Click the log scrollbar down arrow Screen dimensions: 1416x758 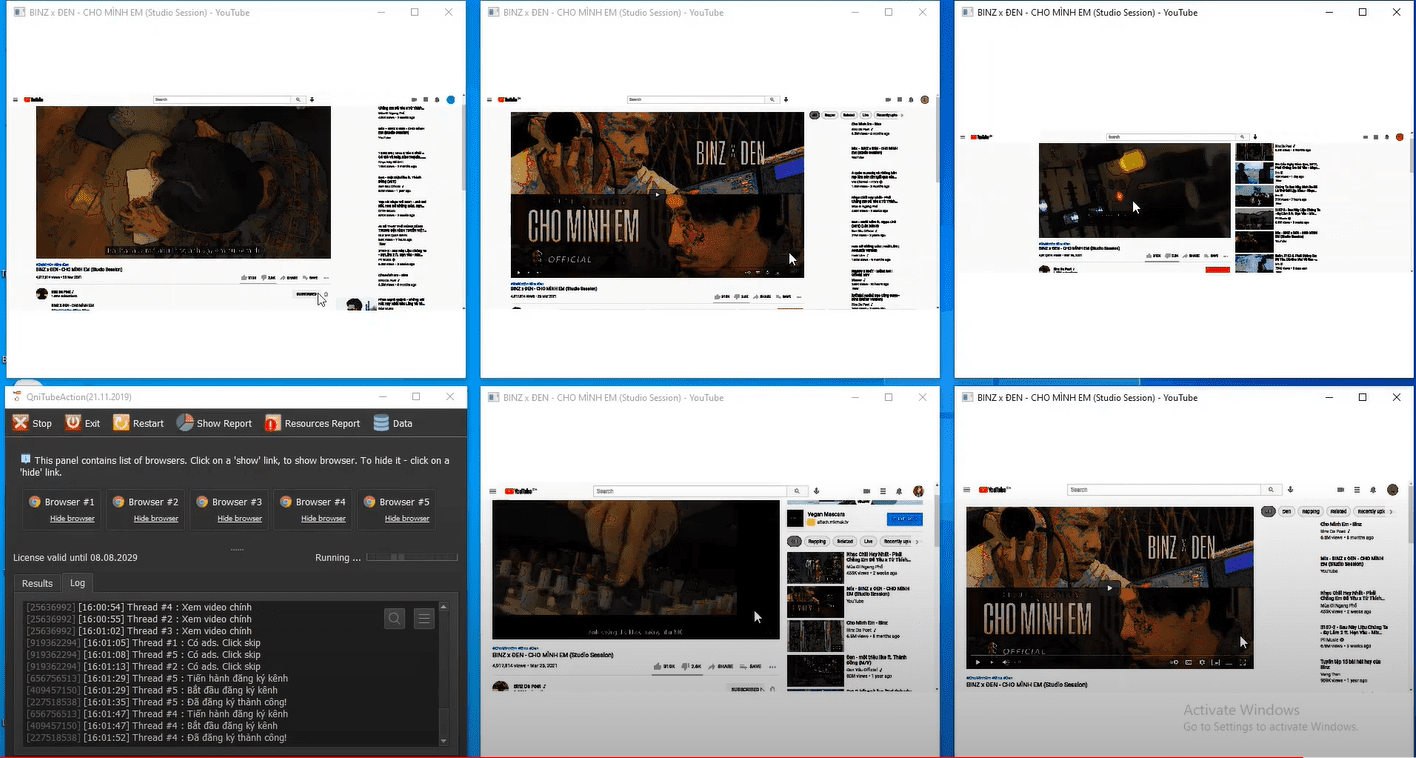444,740
